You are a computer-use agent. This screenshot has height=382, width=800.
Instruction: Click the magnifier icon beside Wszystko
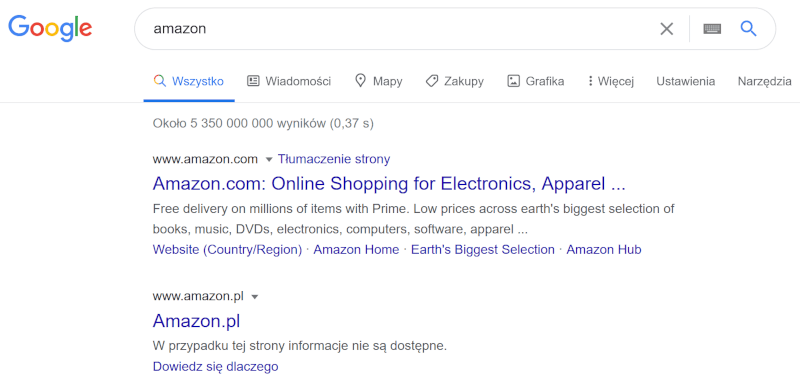[x=160, y=81]
